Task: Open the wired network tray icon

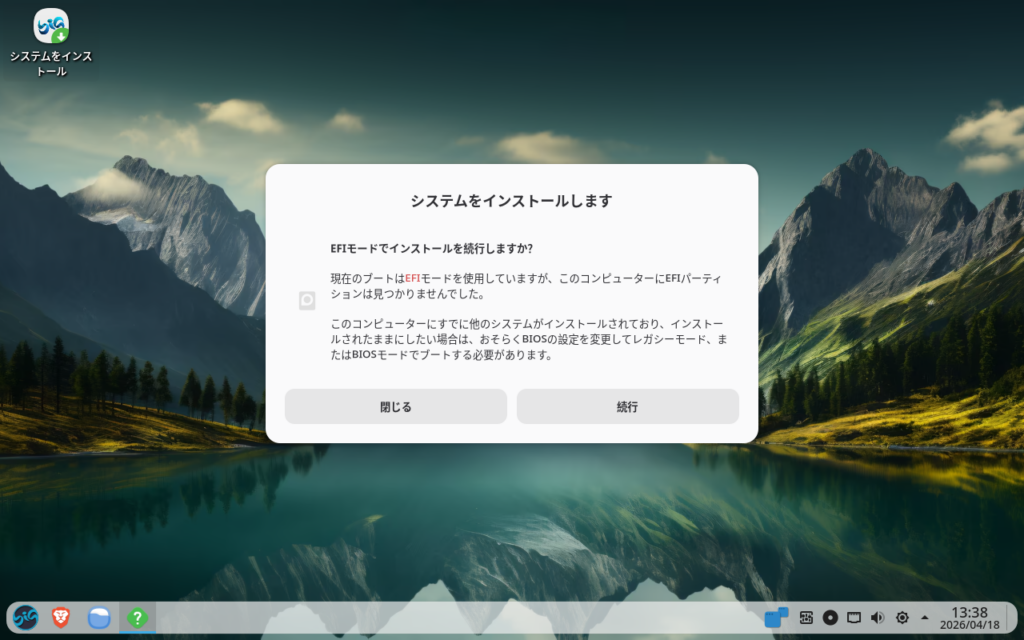Action: pos(854,618)
